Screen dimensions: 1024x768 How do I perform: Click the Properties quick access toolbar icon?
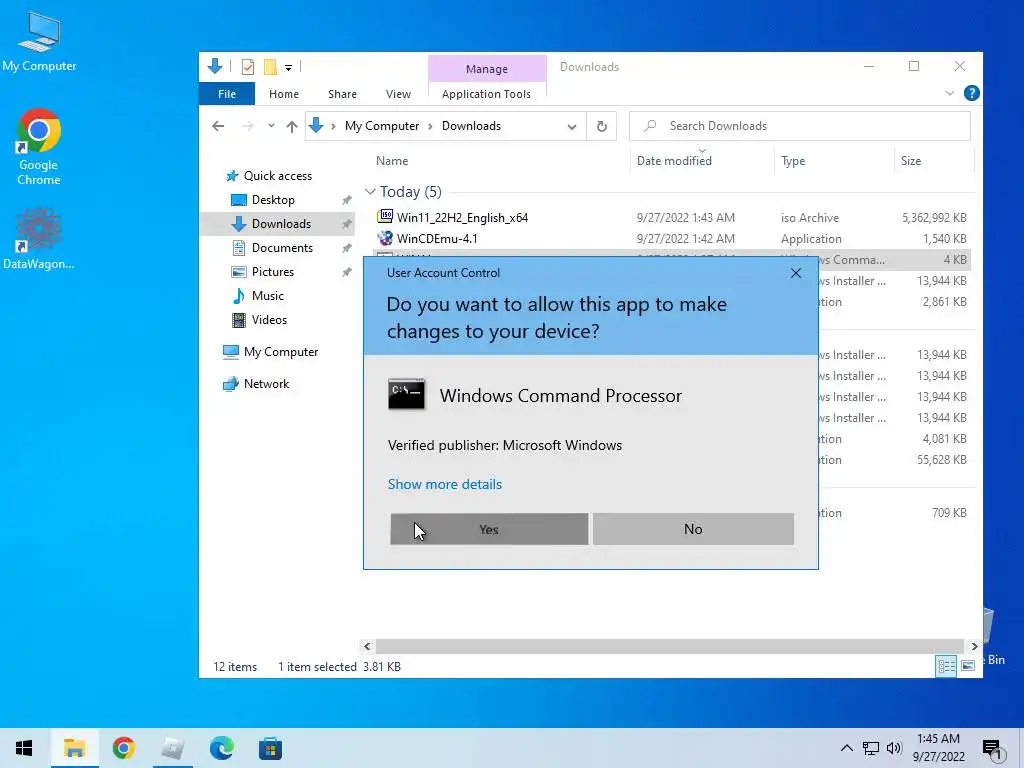coord(248,67)
